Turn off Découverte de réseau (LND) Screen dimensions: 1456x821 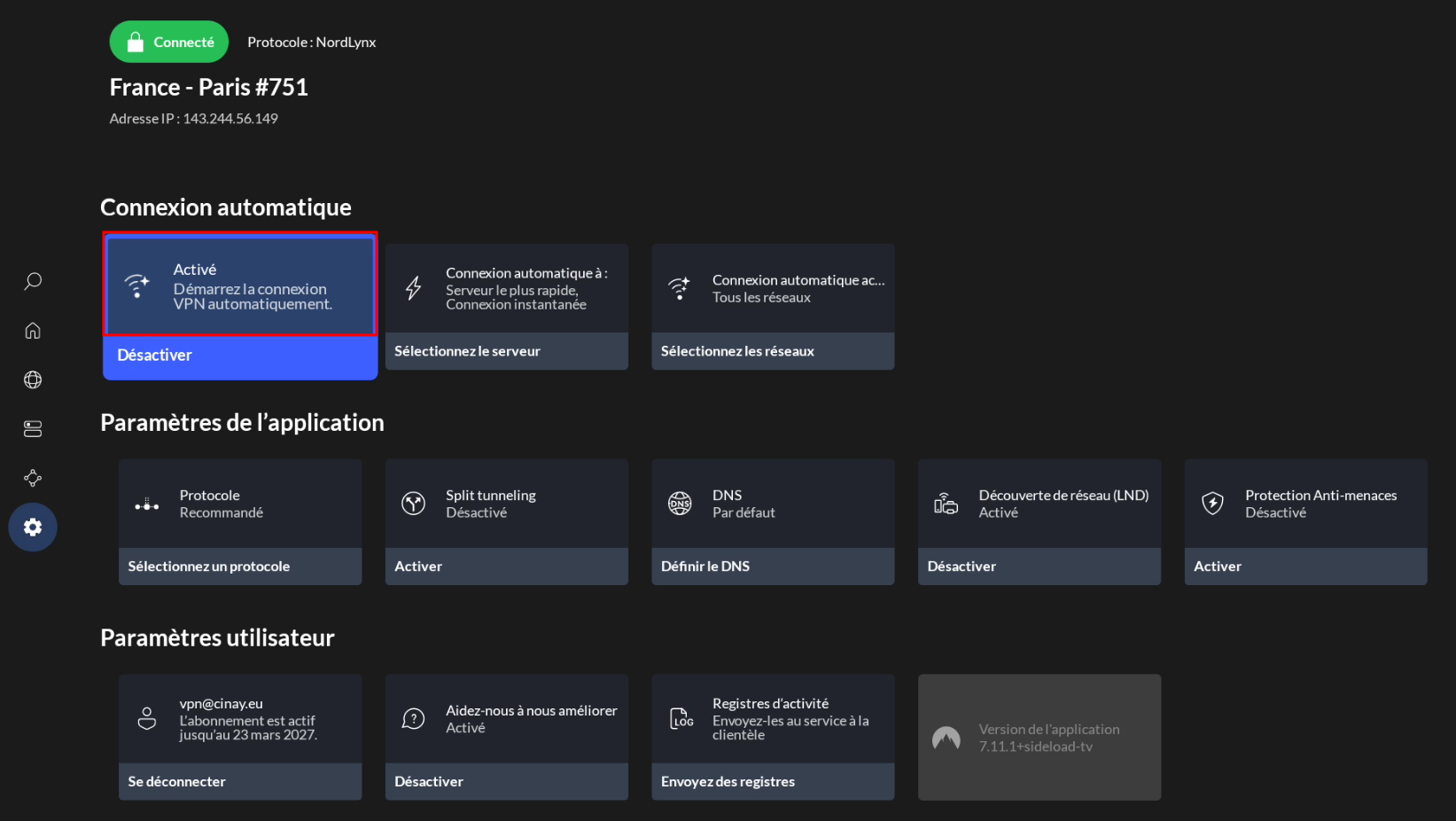(1039, 567)
